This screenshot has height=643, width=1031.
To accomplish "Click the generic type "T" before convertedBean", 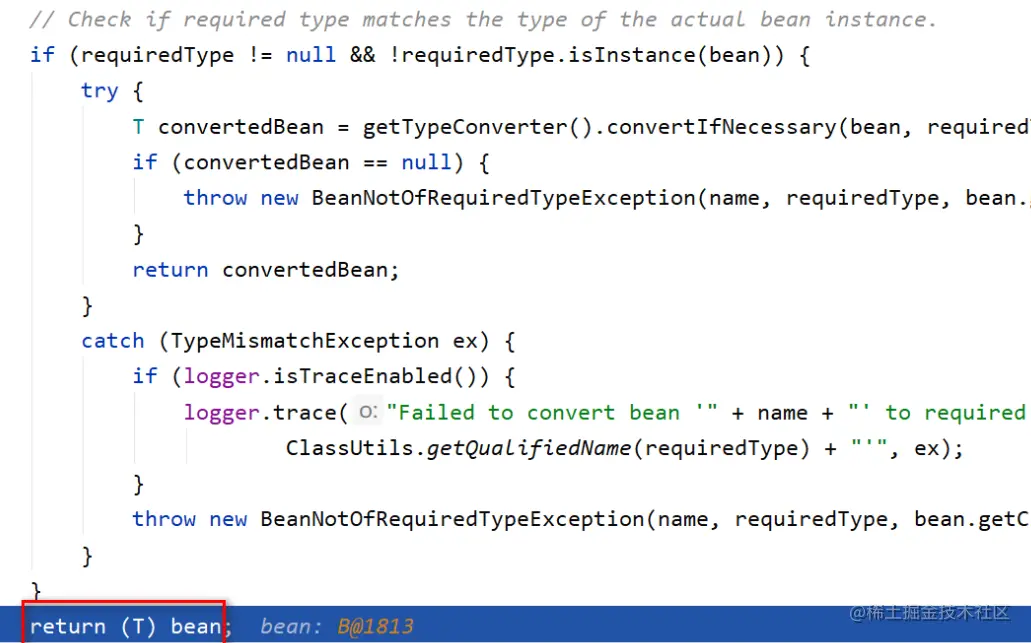I will tap(138, 127).
